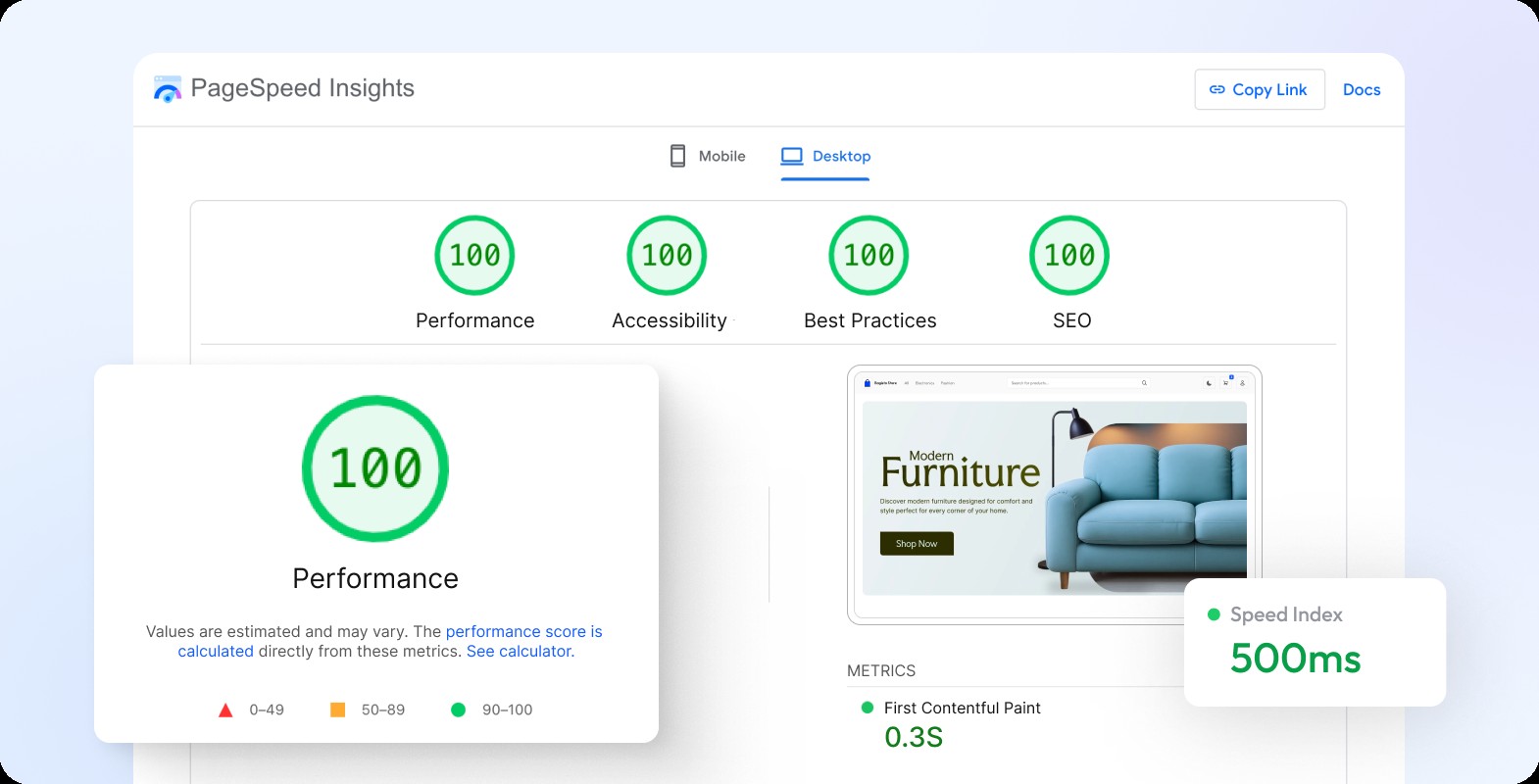
Task: Click the 500ms Speed Index value
Action: coord(1295,659)
